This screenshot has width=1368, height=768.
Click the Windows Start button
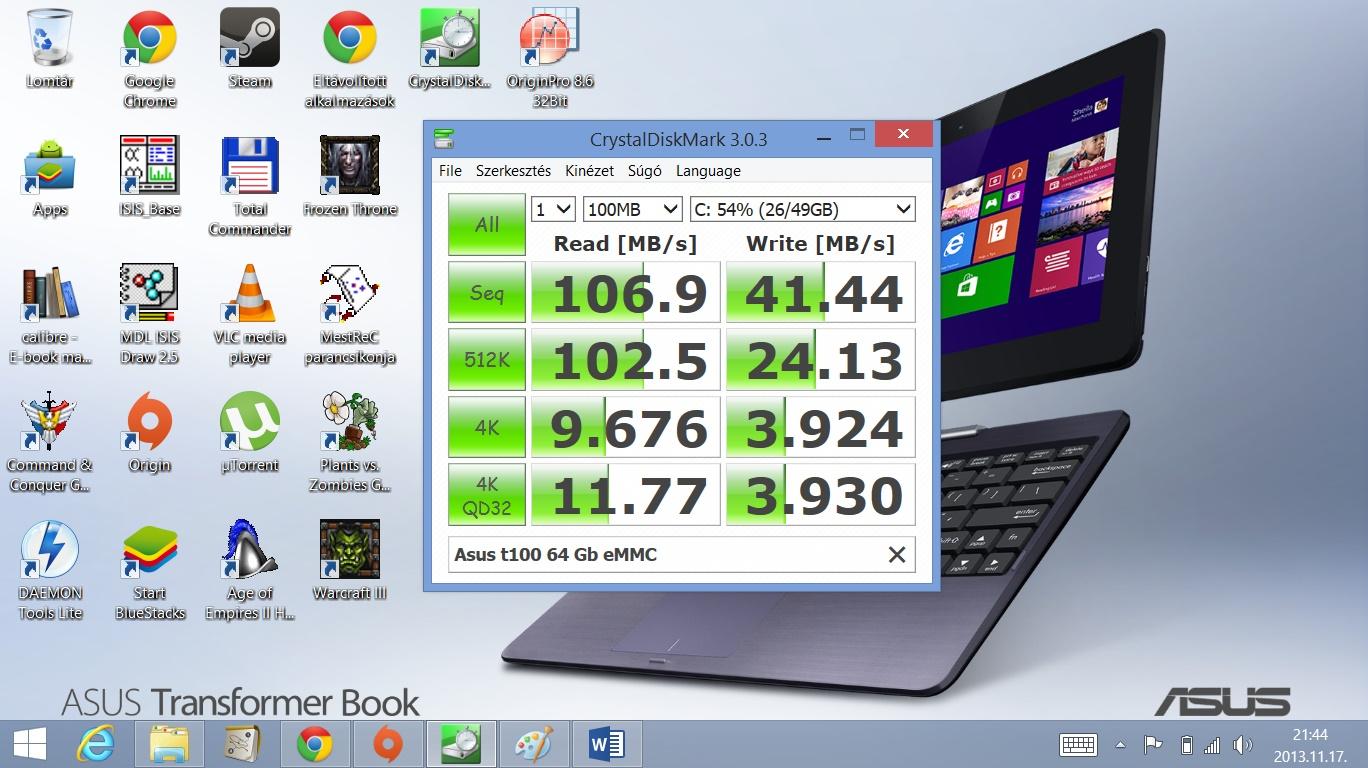[x=28, y=744]
